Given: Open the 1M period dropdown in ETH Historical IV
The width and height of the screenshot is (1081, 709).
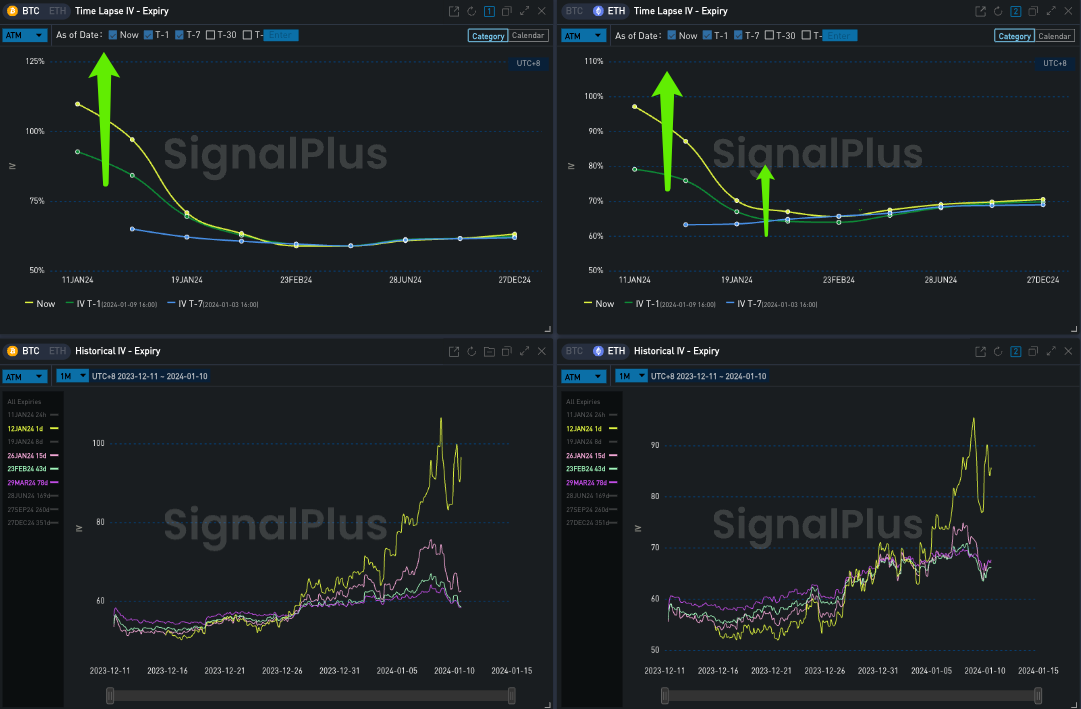Looking at the screenshot, I should (x=629, y=376).
